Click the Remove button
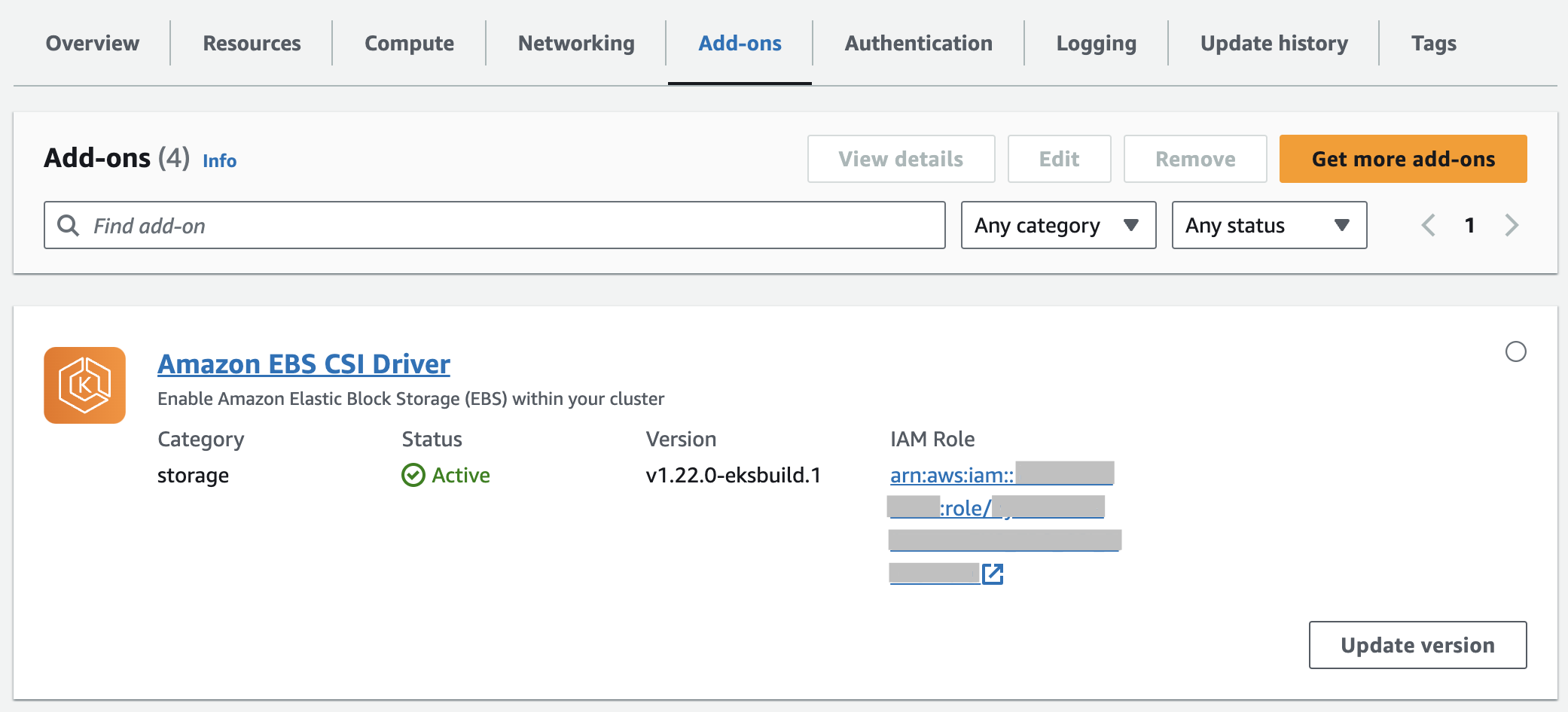This screenshot has height=712, width=1568. coord(1195,159)
